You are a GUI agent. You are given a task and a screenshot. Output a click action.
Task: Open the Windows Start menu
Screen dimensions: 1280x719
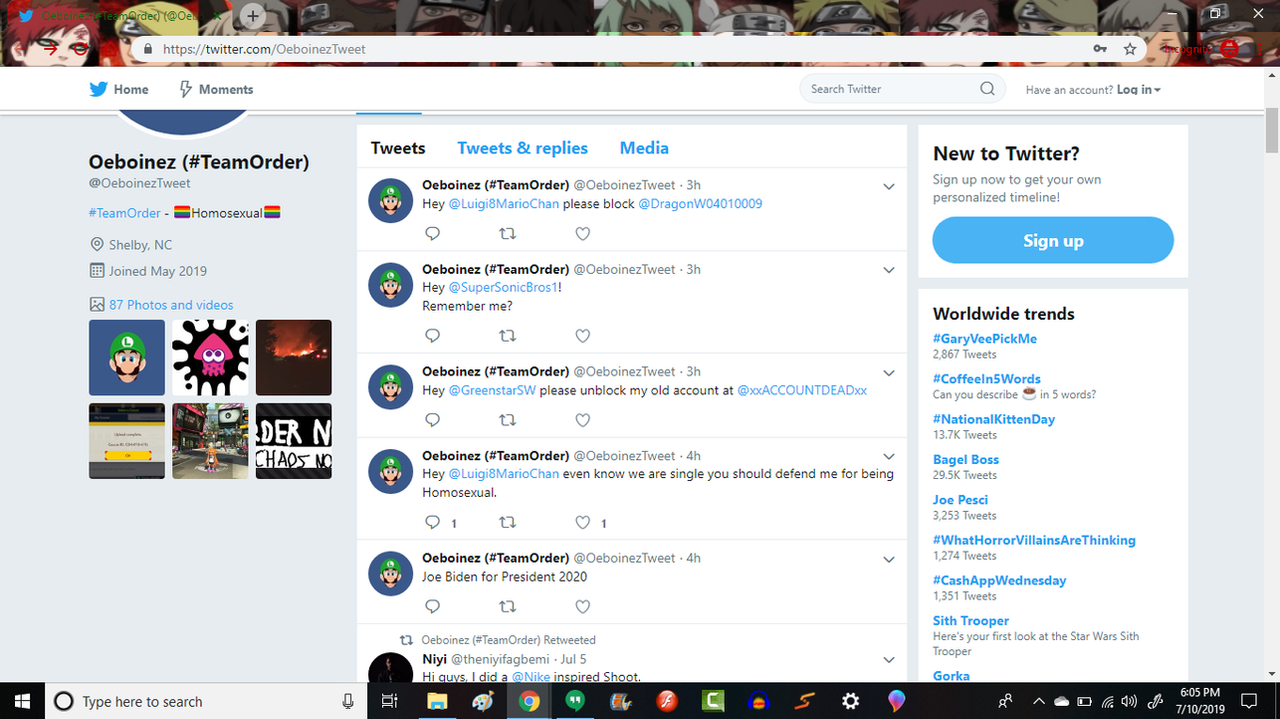22,701
